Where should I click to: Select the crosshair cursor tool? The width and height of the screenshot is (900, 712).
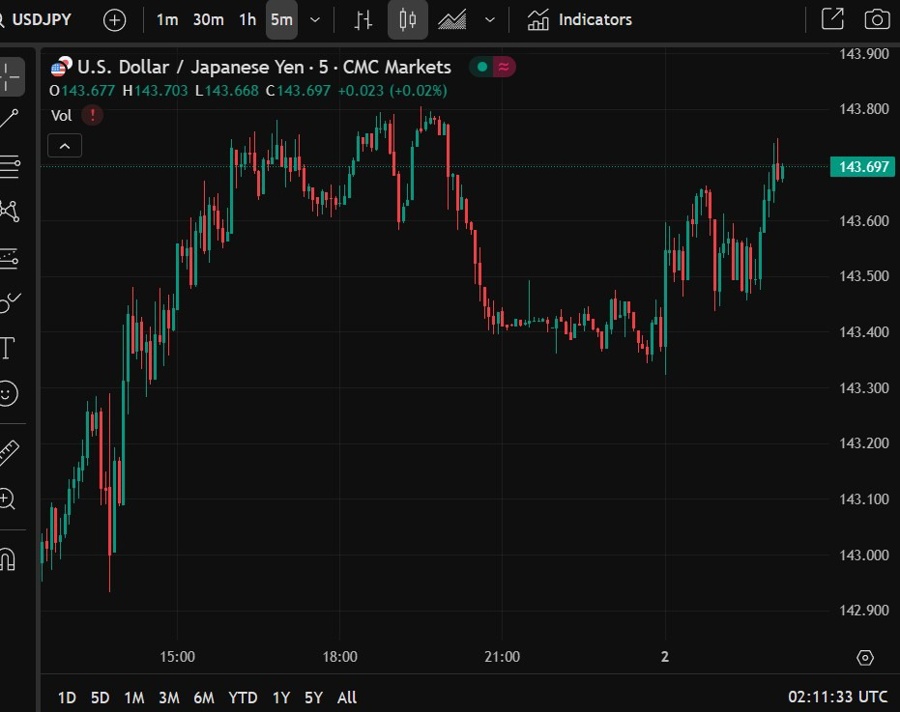pos(10,75)
